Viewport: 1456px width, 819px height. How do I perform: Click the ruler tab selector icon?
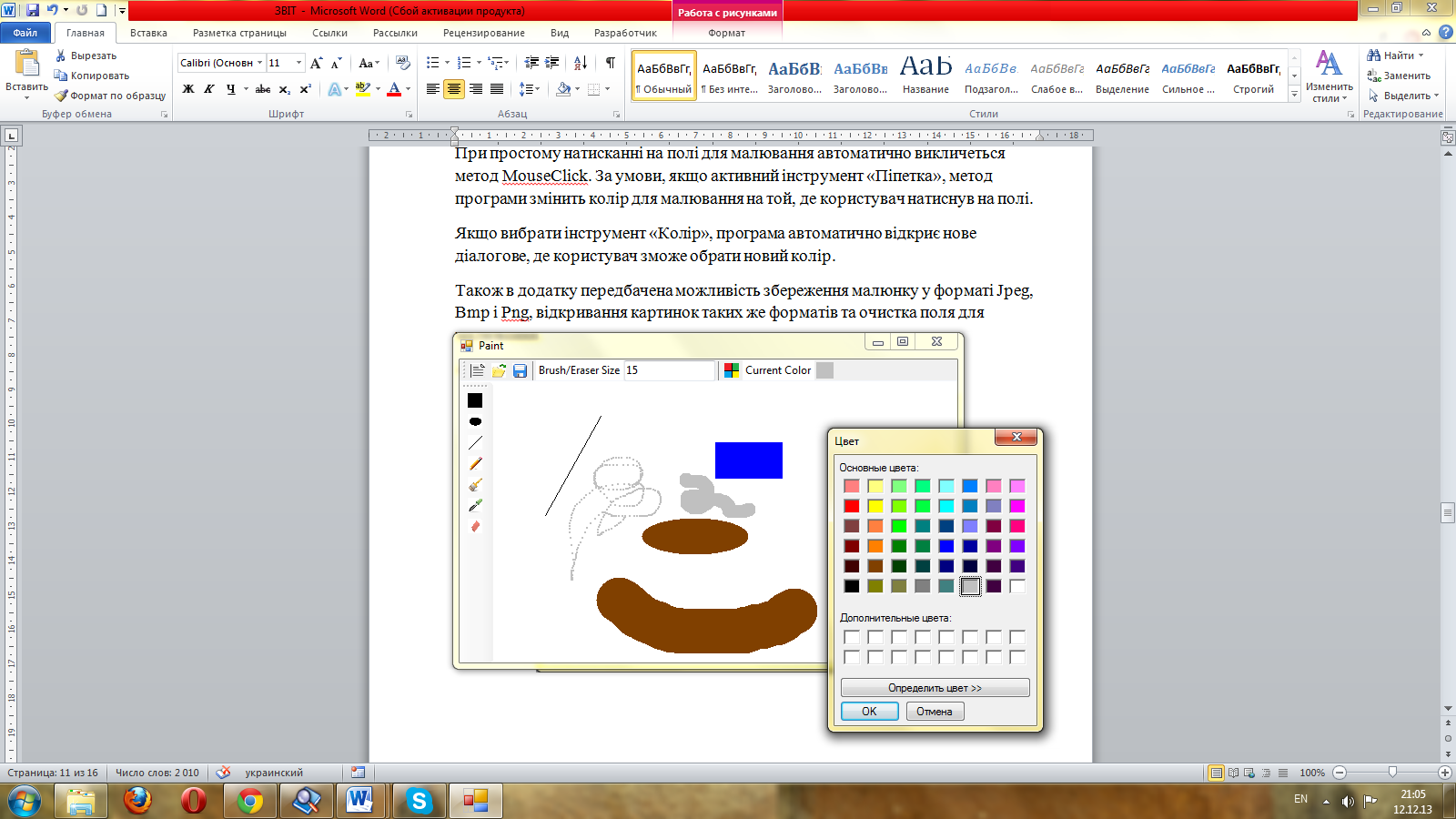click(x=12, y=136)
